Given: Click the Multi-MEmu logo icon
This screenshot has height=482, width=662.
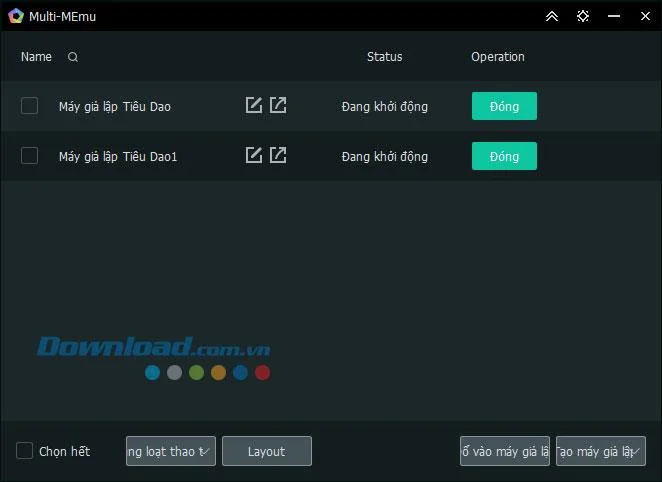Looking at the screenshot, I should (16, 16).
